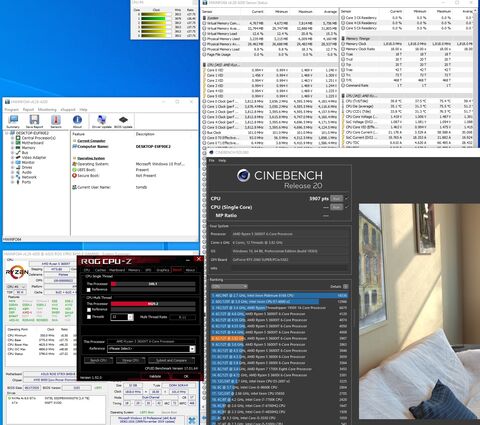The height and width of the screenshot is (425, 480).
Task: Click the Save Report floppy icon
Action: click(x=34, y=121)
